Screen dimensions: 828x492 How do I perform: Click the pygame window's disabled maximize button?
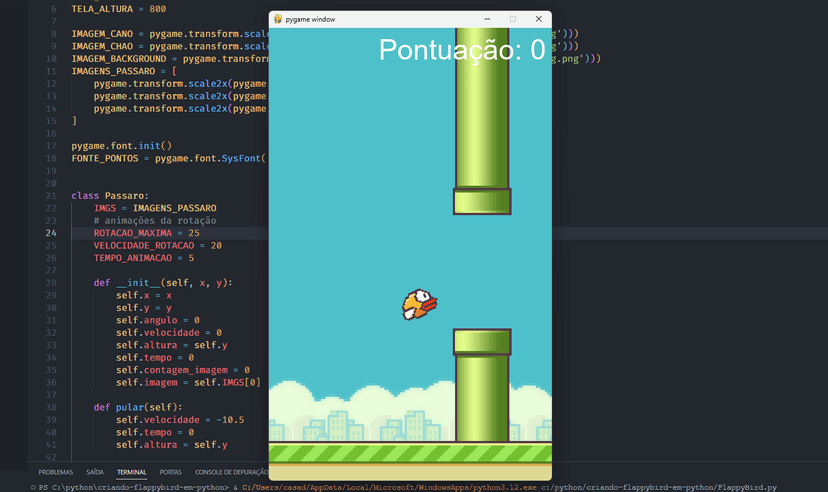coord(512,19)
